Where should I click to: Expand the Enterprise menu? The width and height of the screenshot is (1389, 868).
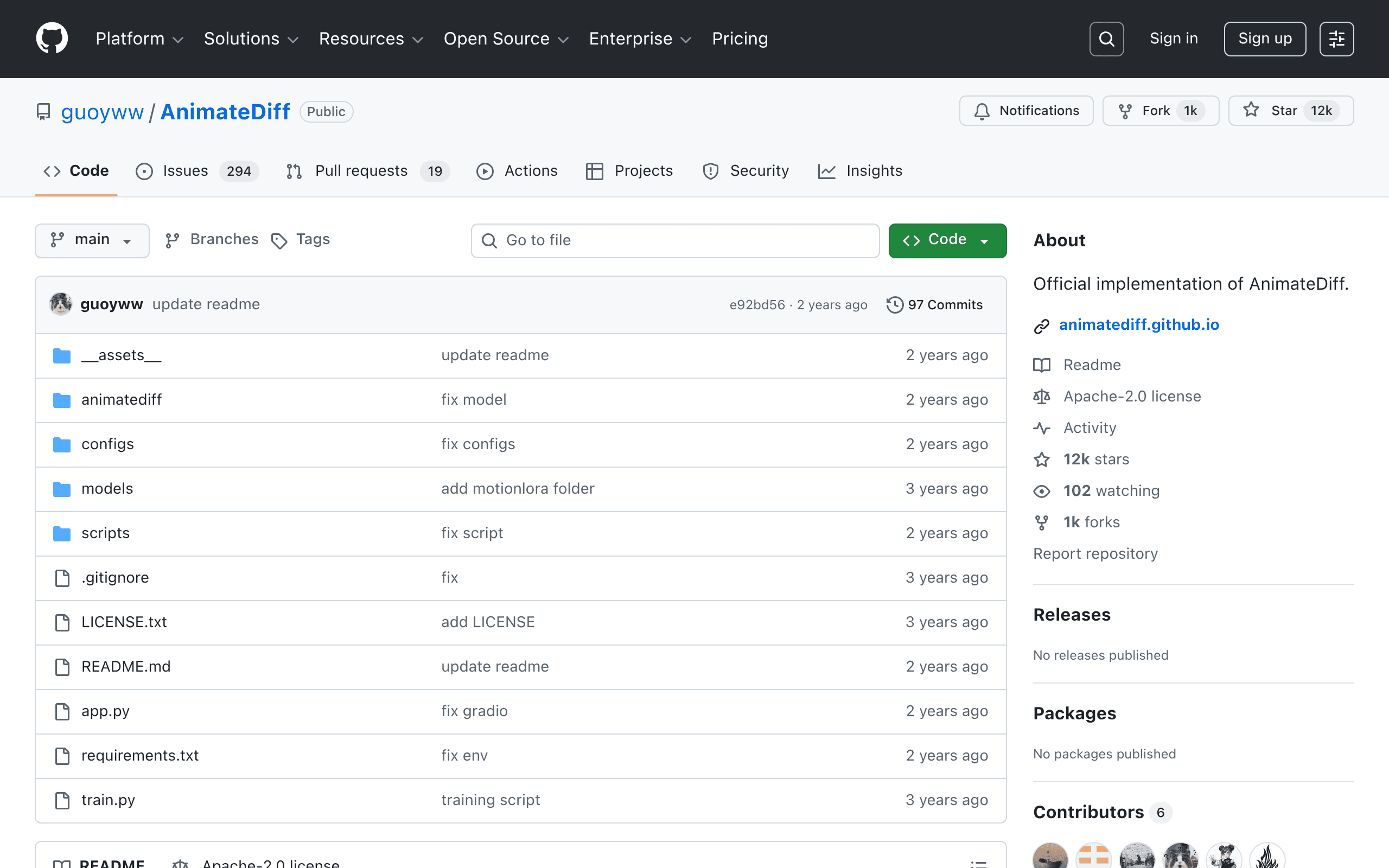coord(640,39)
